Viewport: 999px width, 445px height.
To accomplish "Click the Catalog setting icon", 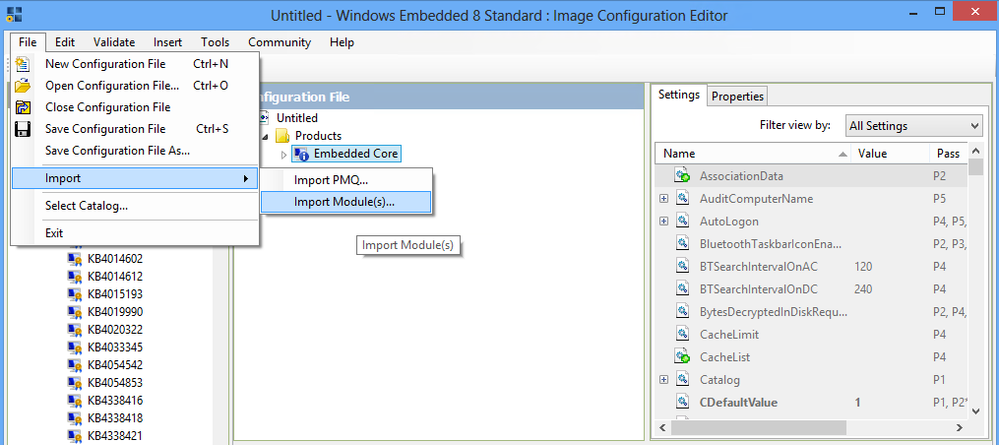I will click(x=683, y=380).
